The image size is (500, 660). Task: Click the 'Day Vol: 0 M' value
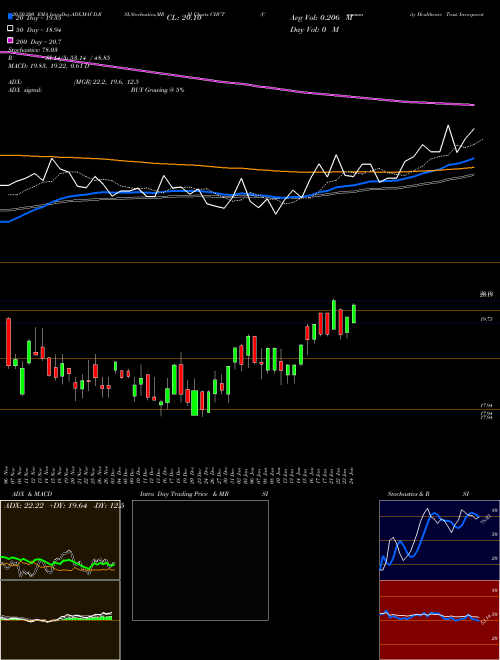tap(314, 29)
